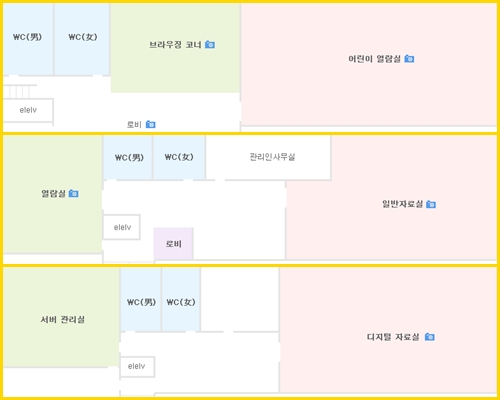Open the green 열람실 room's camera icon
The width and height of the screenshot is (500, 400).
click(x=74, y=193)
